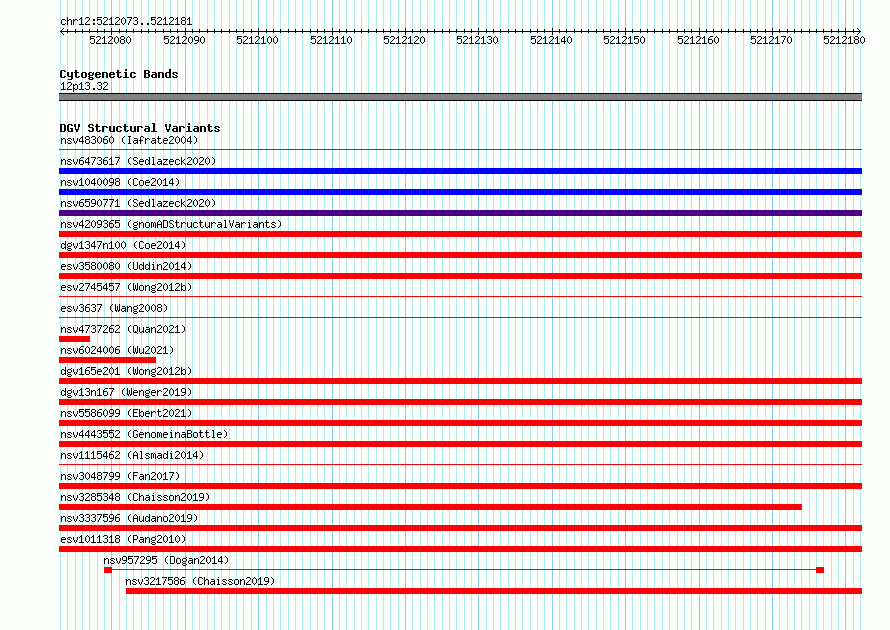890x630 pixels.
Task: Click the nsv3285348 (Chaisson2019) label
Action: (135, 497)
